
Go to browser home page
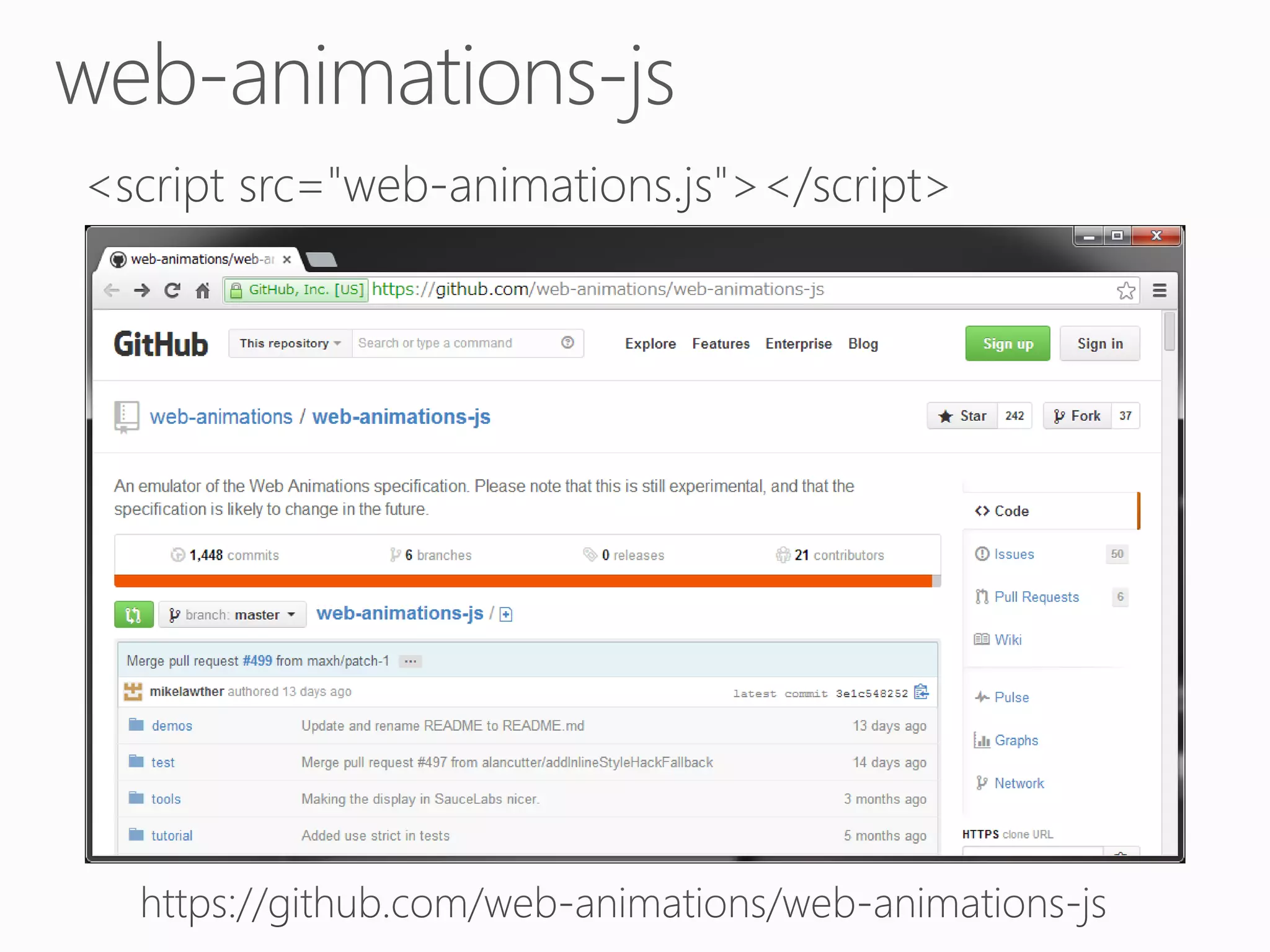[203, 290]
